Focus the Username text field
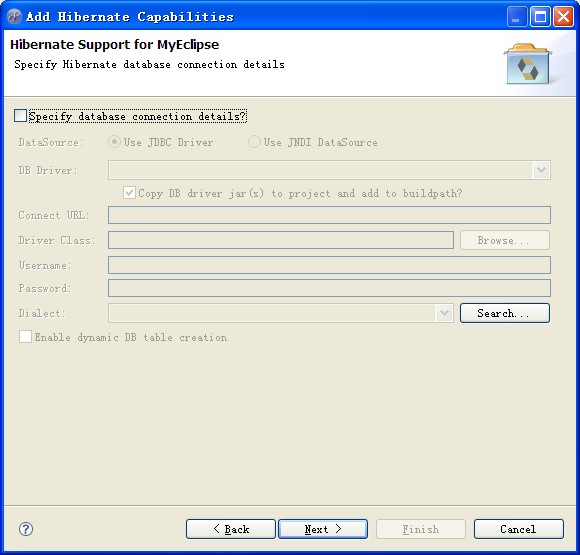The image size is (580, 555). tap(329, 265)
